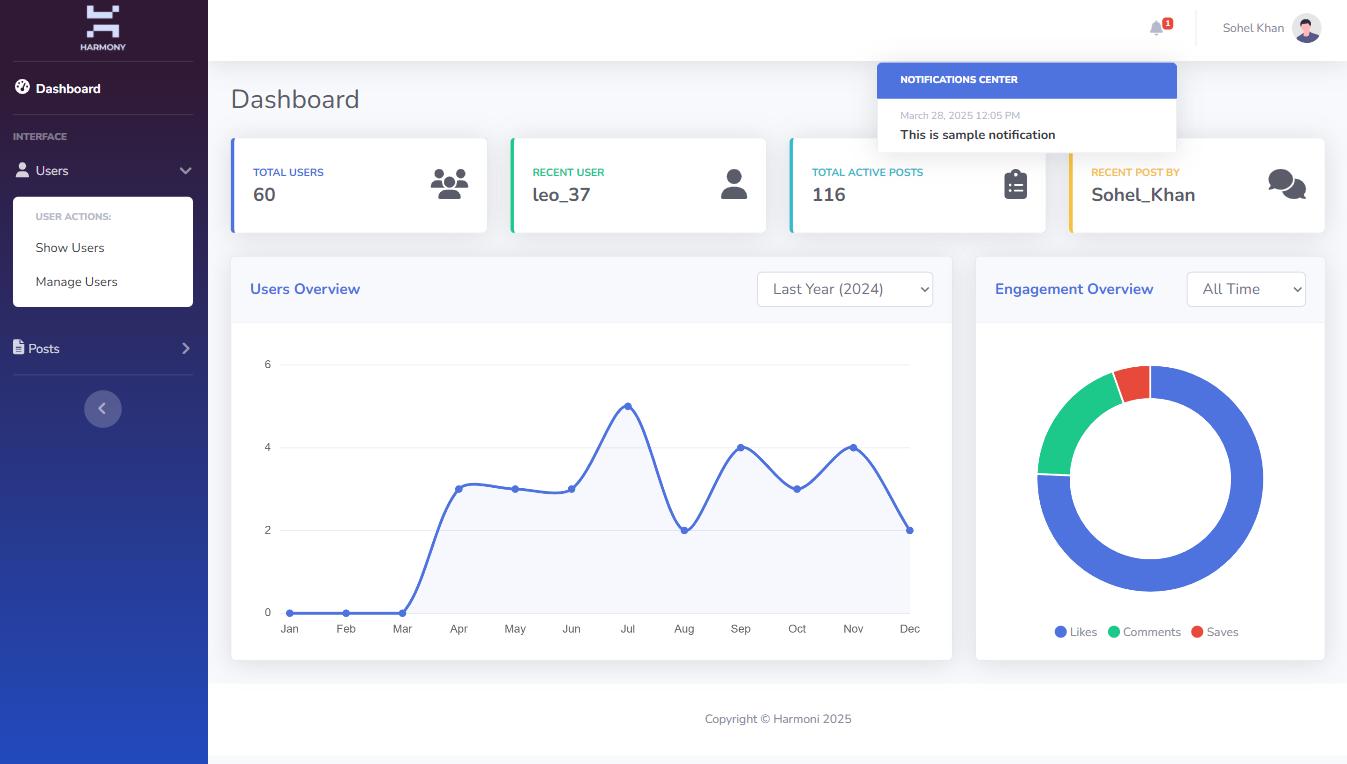
Task: Click the Engagement Overview heading
Action: [1074, 289]
